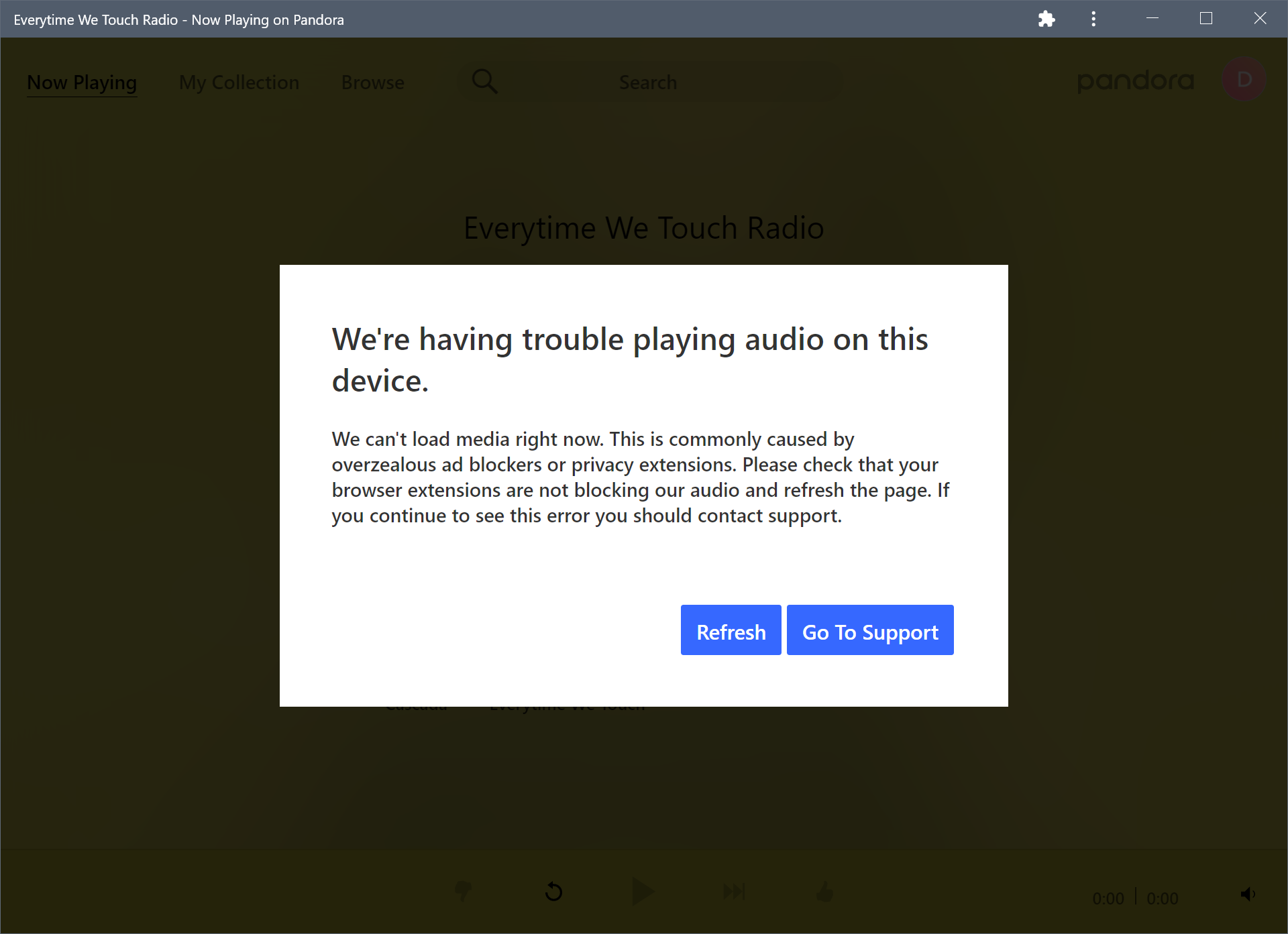Open the D profile avatar menu
The height and width of the screenshot is (934, 1288).
(1244, 80)
